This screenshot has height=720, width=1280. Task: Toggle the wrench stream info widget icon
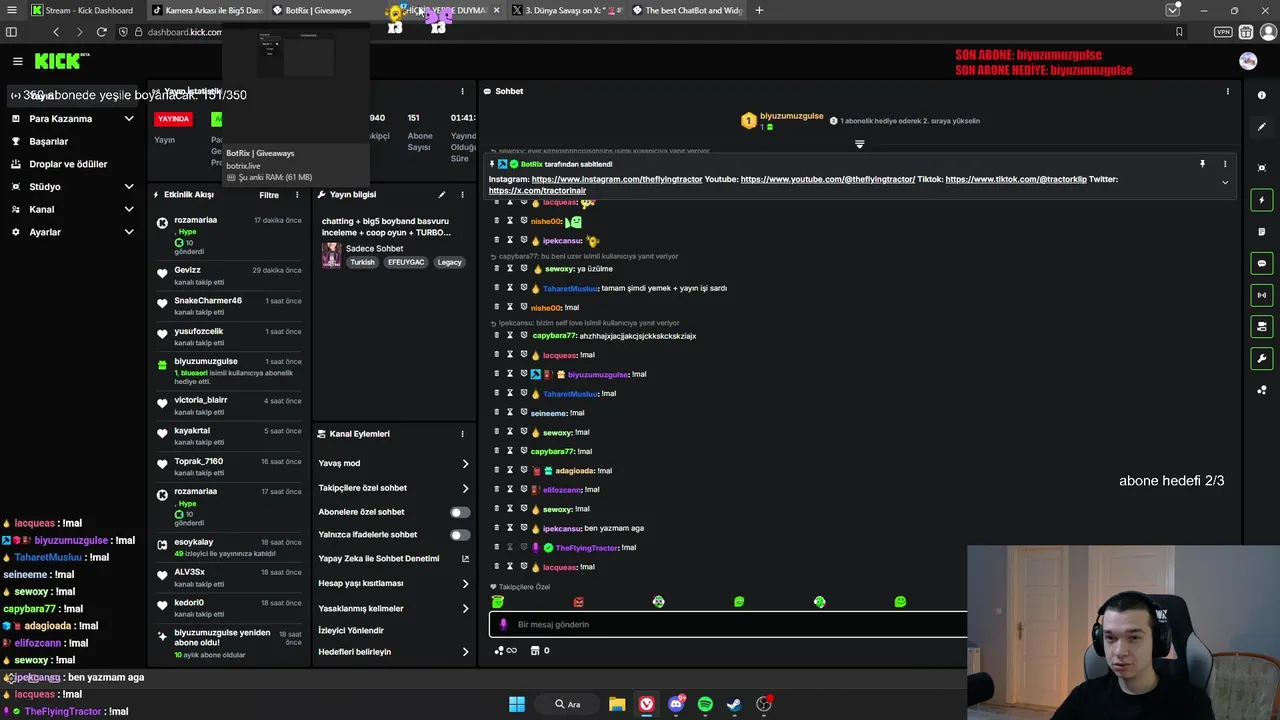click(x=1262, y=358)
